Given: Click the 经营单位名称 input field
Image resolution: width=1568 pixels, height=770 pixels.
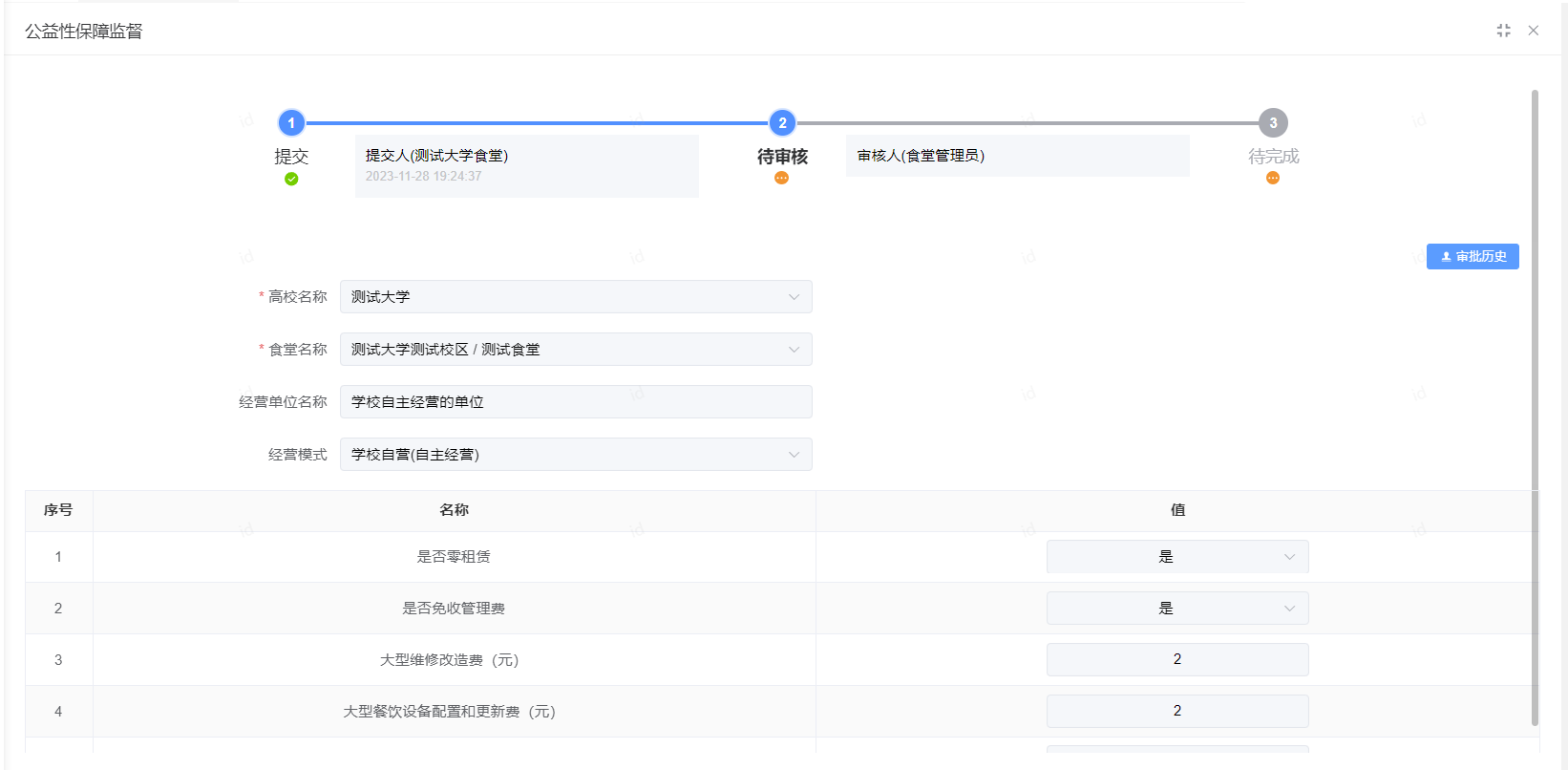Looking at the screenshot, I should [575, 402].
